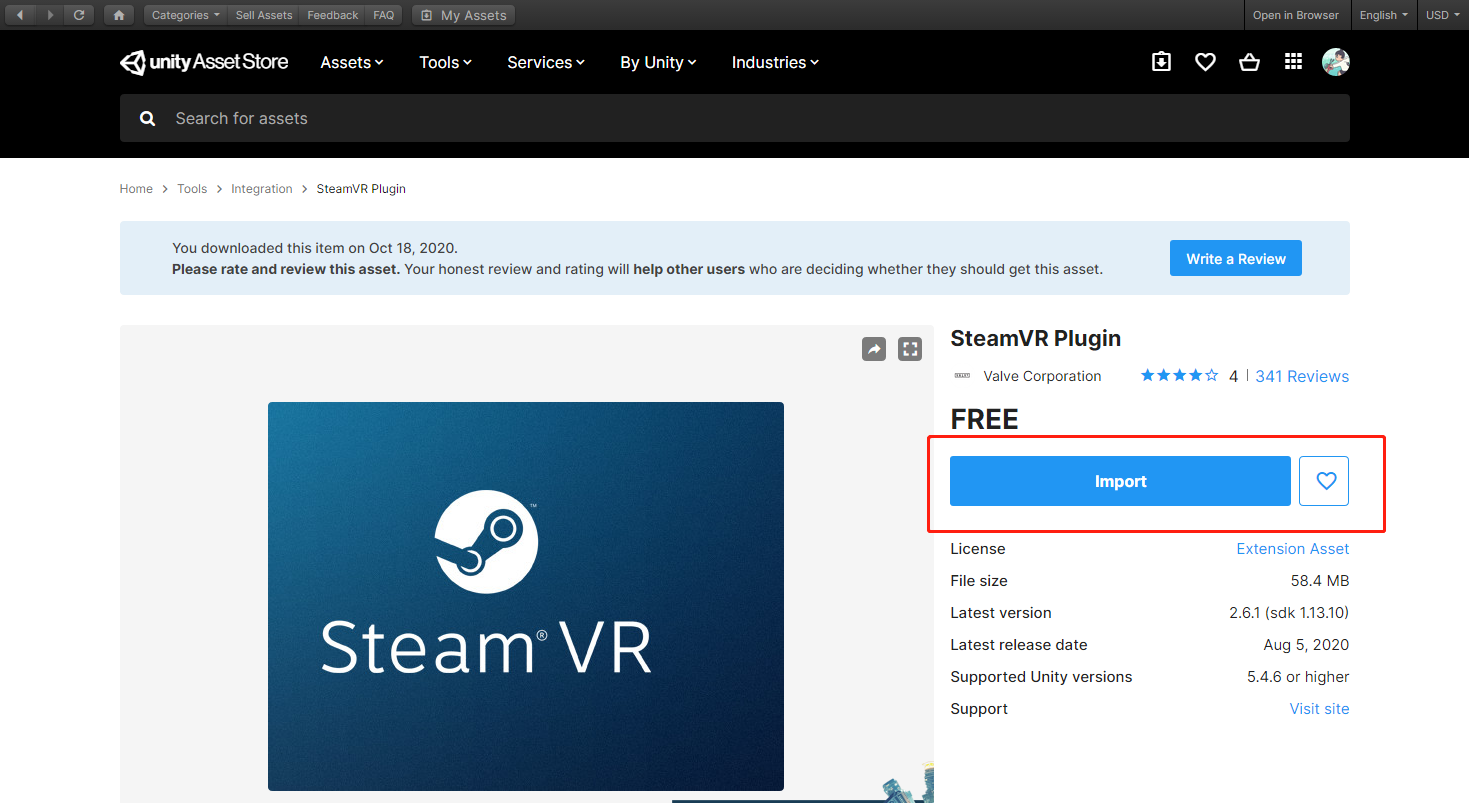
Task: Open the Unity apps grid menu
Action: (x=1293, y=61)
